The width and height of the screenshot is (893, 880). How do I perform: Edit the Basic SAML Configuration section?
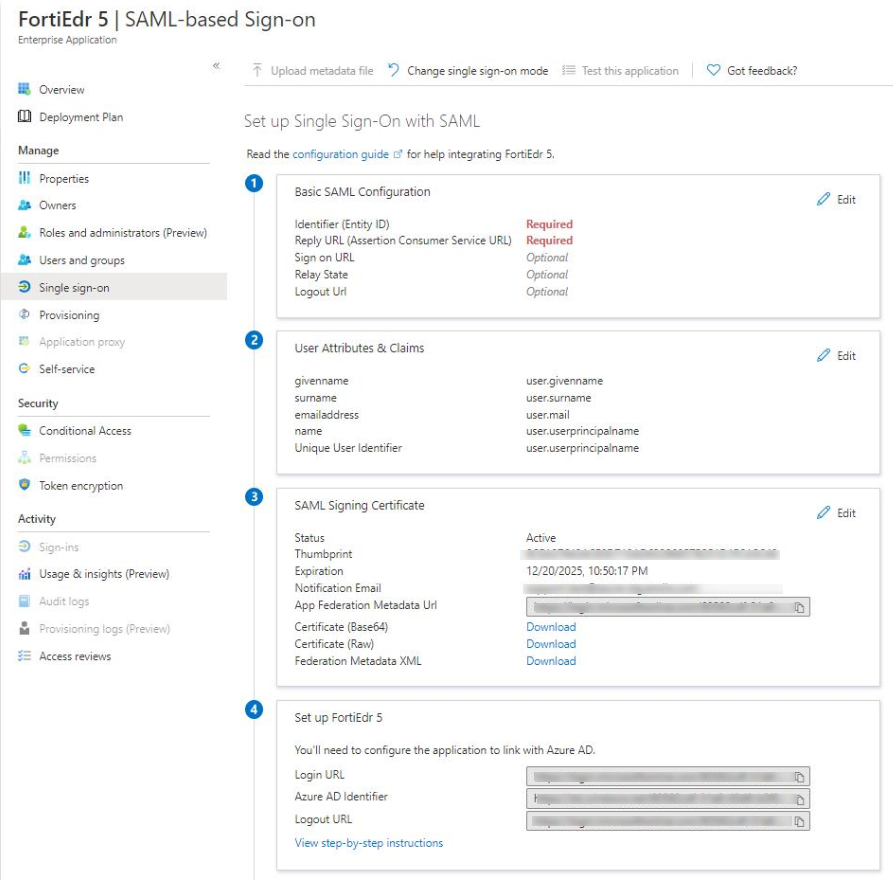pos(836,199)
